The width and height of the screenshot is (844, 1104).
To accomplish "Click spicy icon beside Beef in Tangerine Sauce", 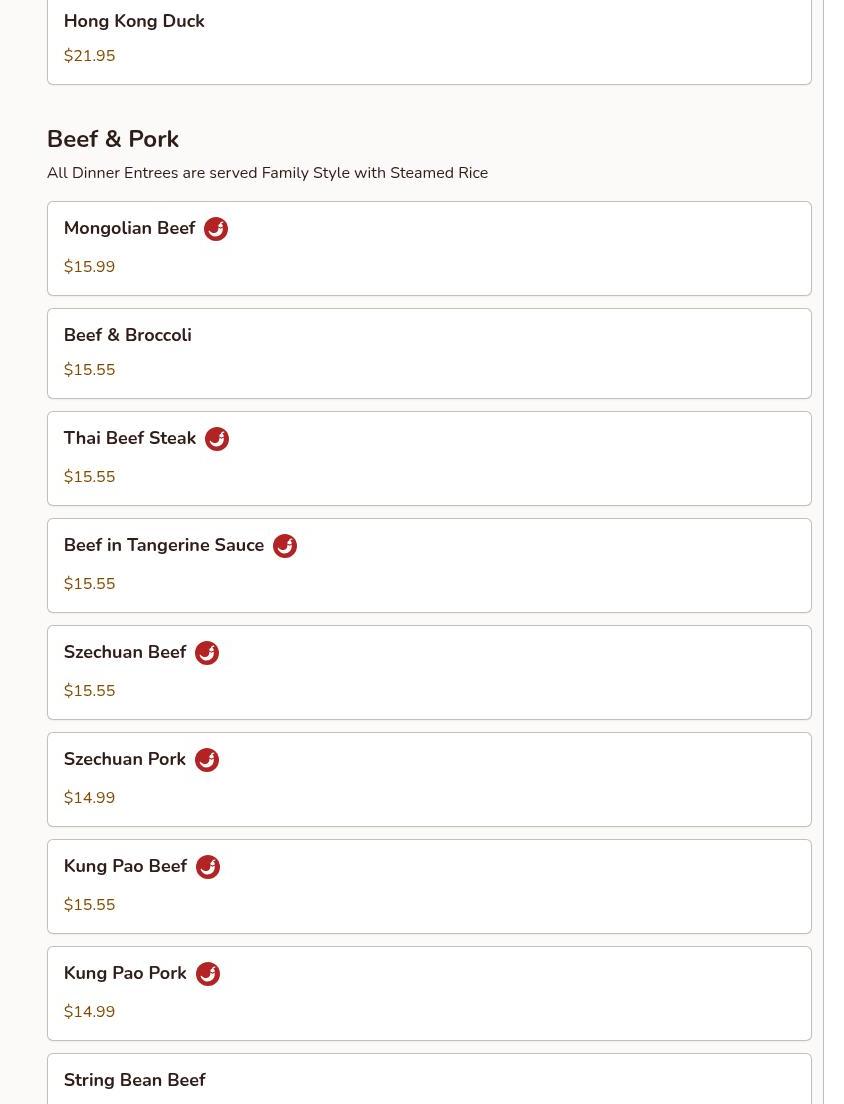I will 285,546.
